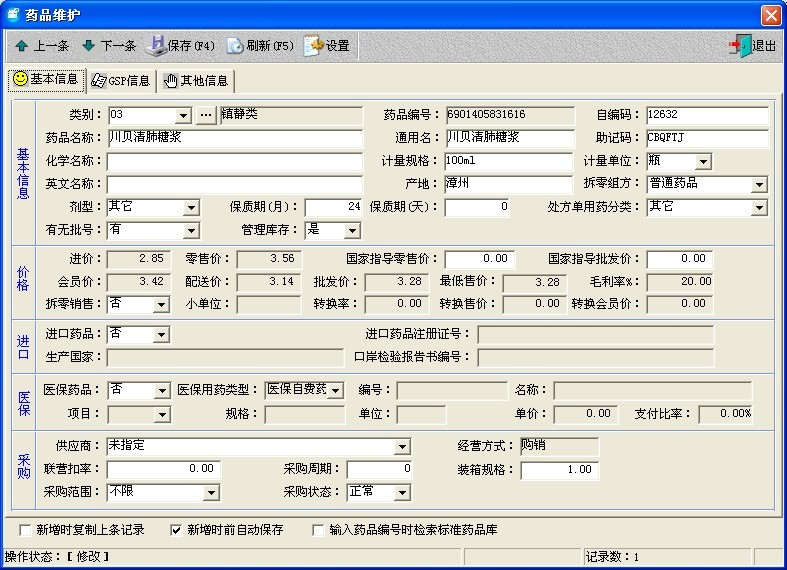Click the 刷新(F5) refresh icon
This screenshot has width=787, height=570.
235,46
